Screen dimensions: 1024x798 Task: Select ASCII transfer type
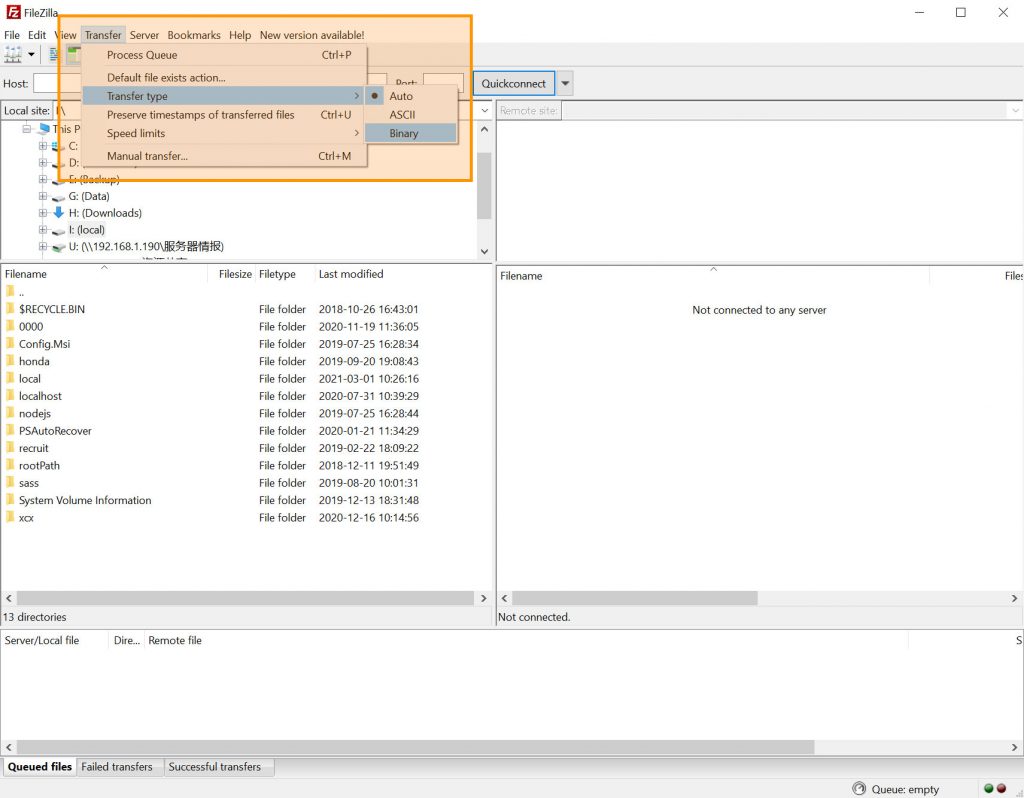pyautogui.click(x=402, y=115)
